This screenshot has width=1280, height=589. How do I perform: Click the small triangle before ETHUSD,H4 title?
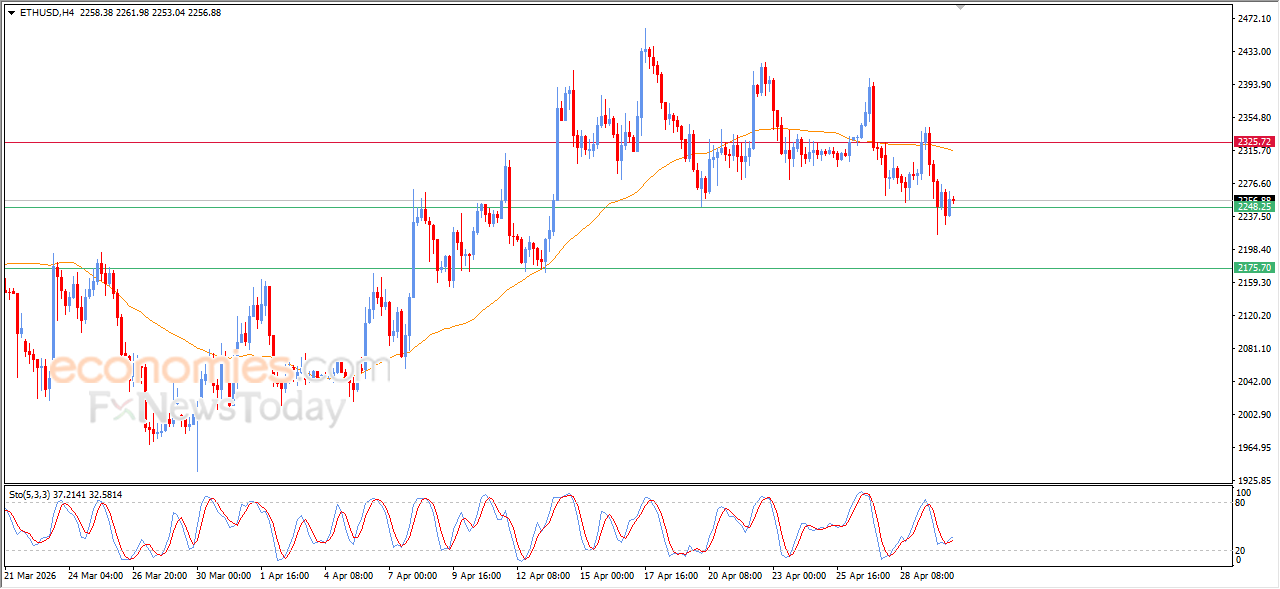coord(11,12)
